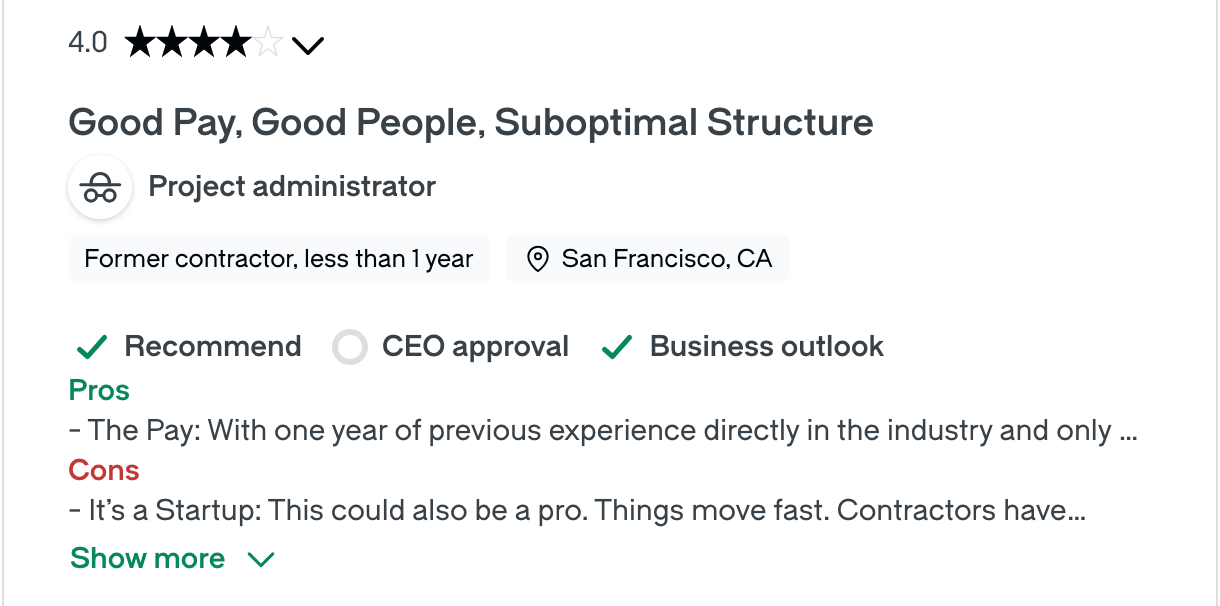
Task: Click the Pros heading
Action: 99,390
